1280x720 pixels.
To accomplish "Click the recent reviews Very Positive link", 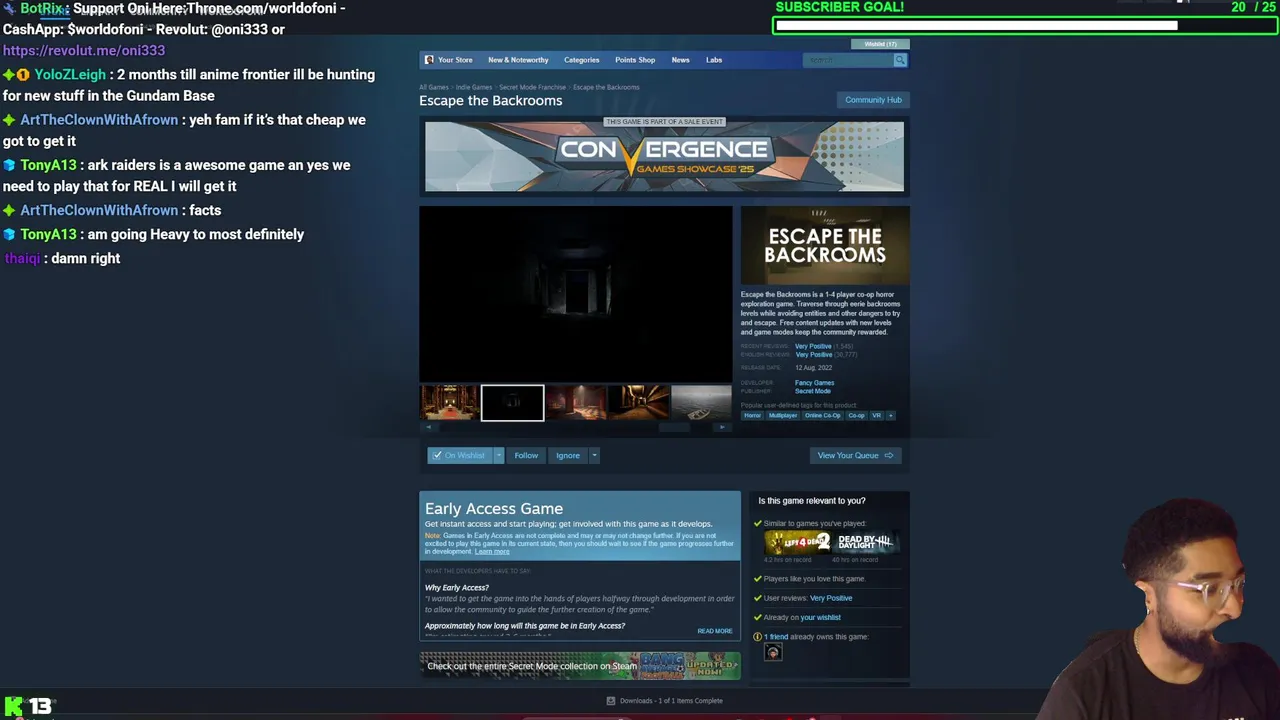I will coord(813,346).
